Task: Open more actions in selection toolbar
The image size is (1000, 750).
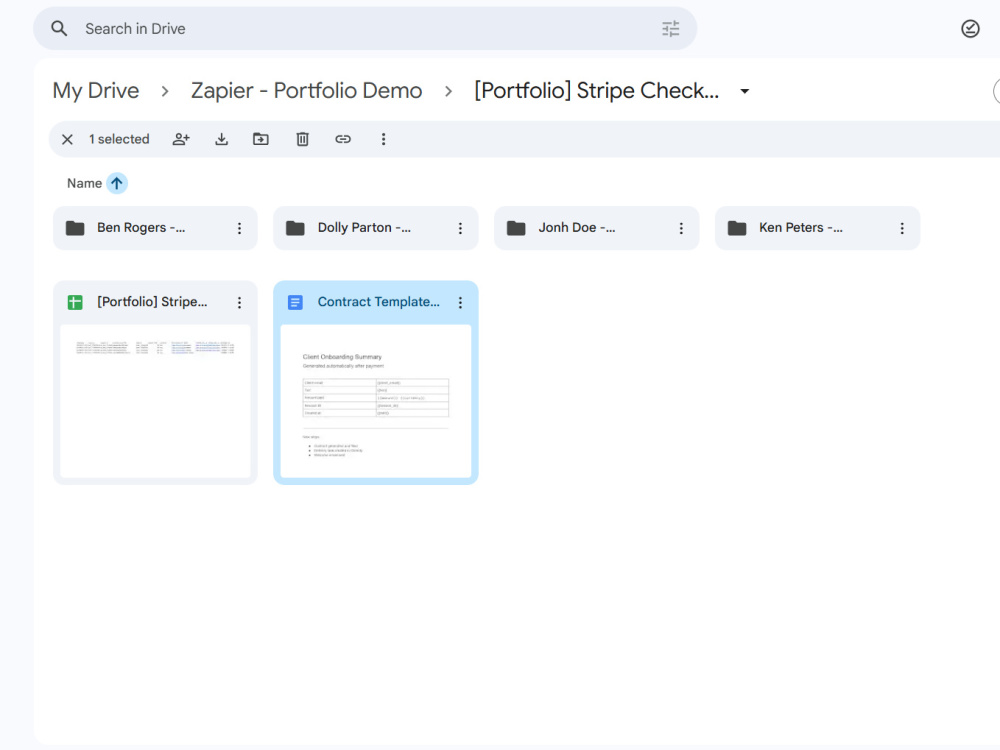Action: (383, 139)
